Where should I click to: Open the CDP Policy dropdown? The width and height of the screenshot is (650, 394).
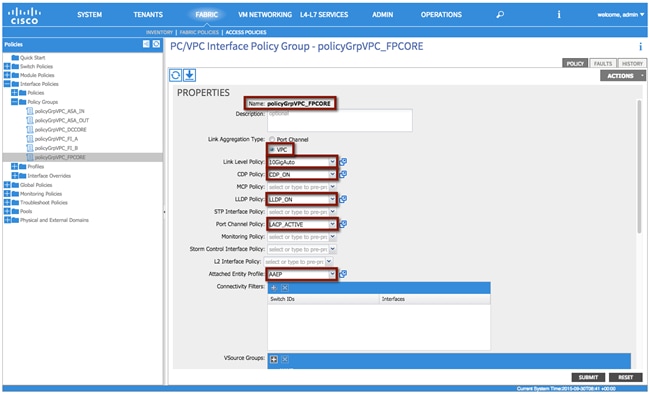332,174
